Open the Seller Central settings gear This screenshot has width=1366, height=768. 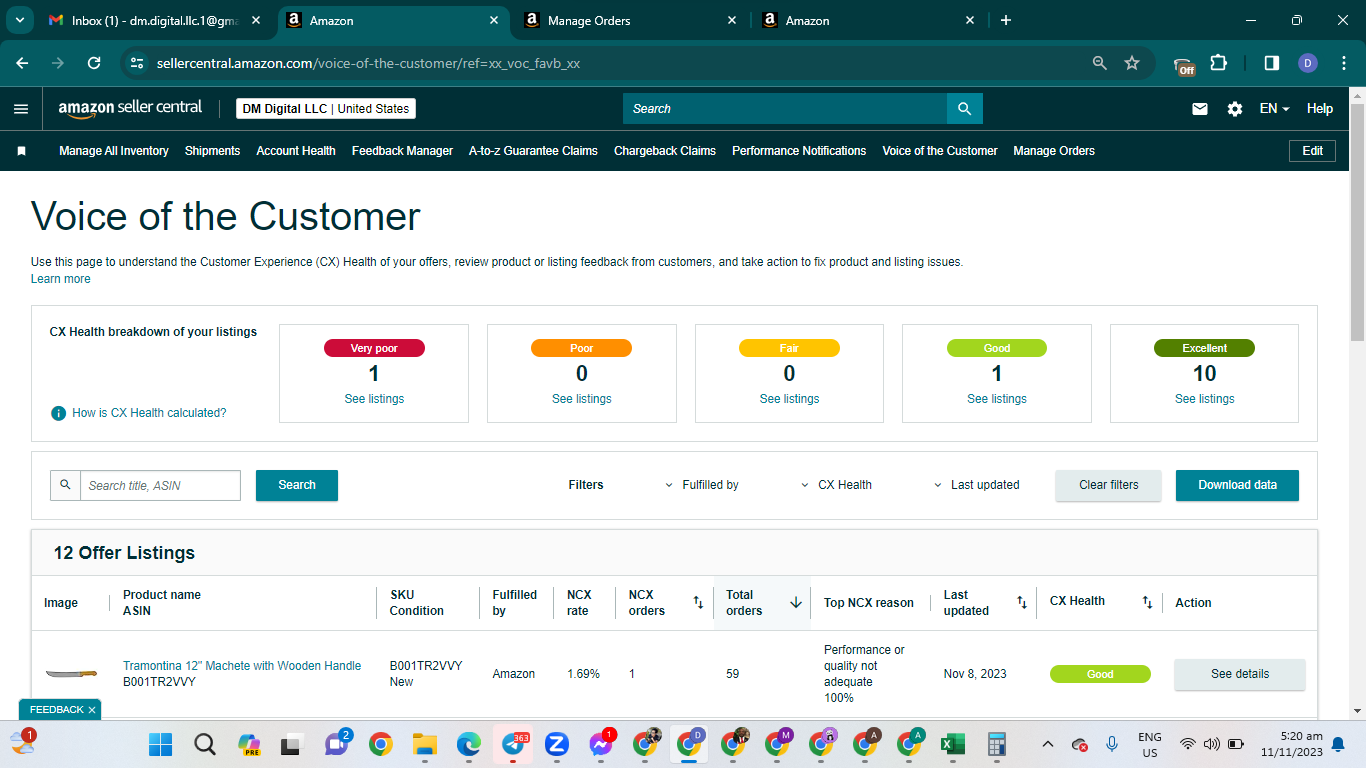(1235, 109)
